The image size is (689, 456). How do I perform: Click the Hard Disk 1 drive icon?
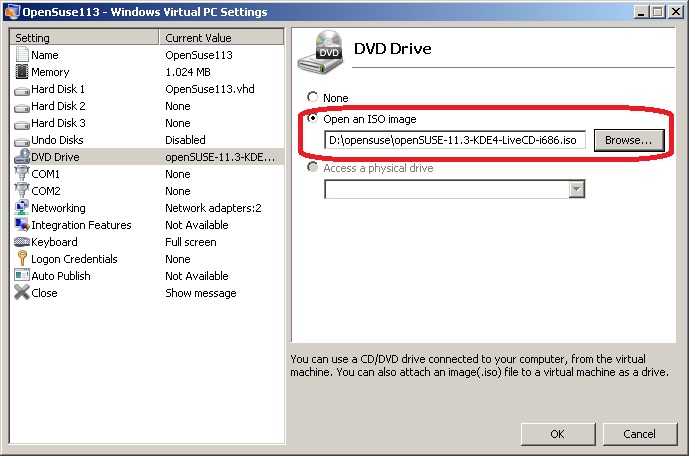(x=22, y=91)
